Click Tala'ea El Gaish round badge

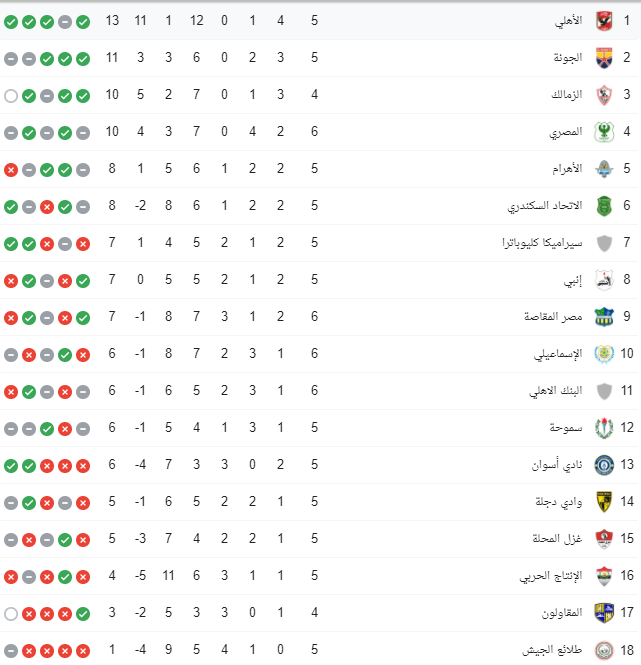[604, 650]
